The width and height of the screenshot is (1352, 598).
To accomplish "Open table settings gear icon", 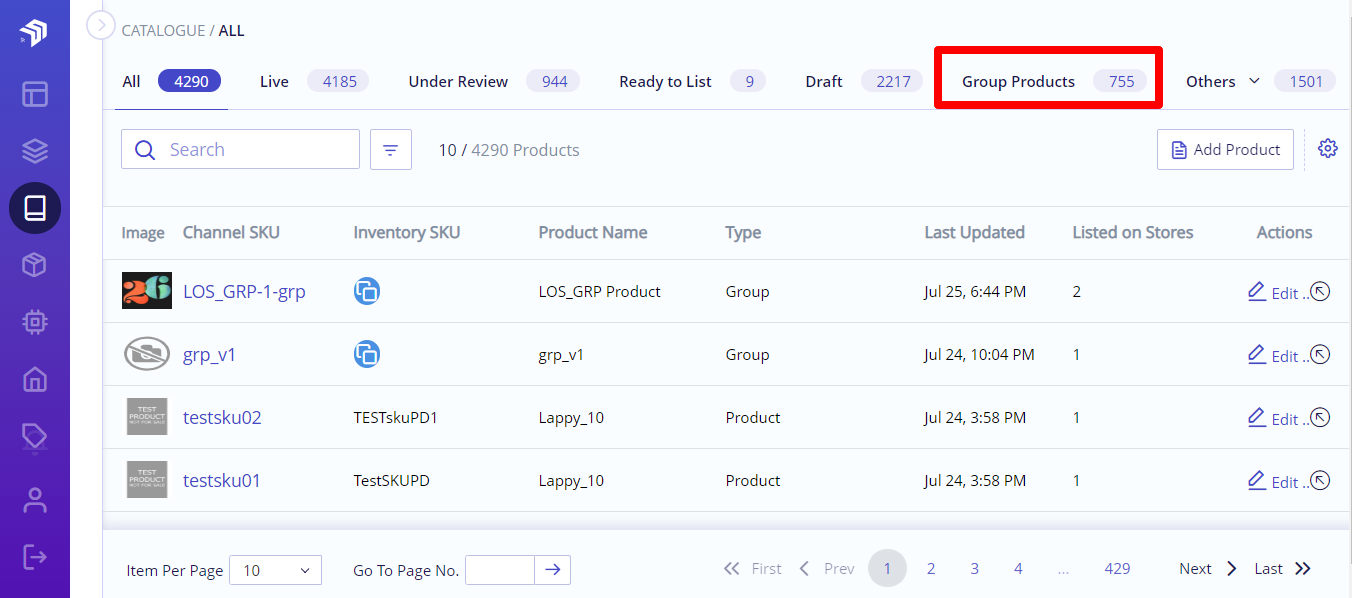I will [1328, 148].
